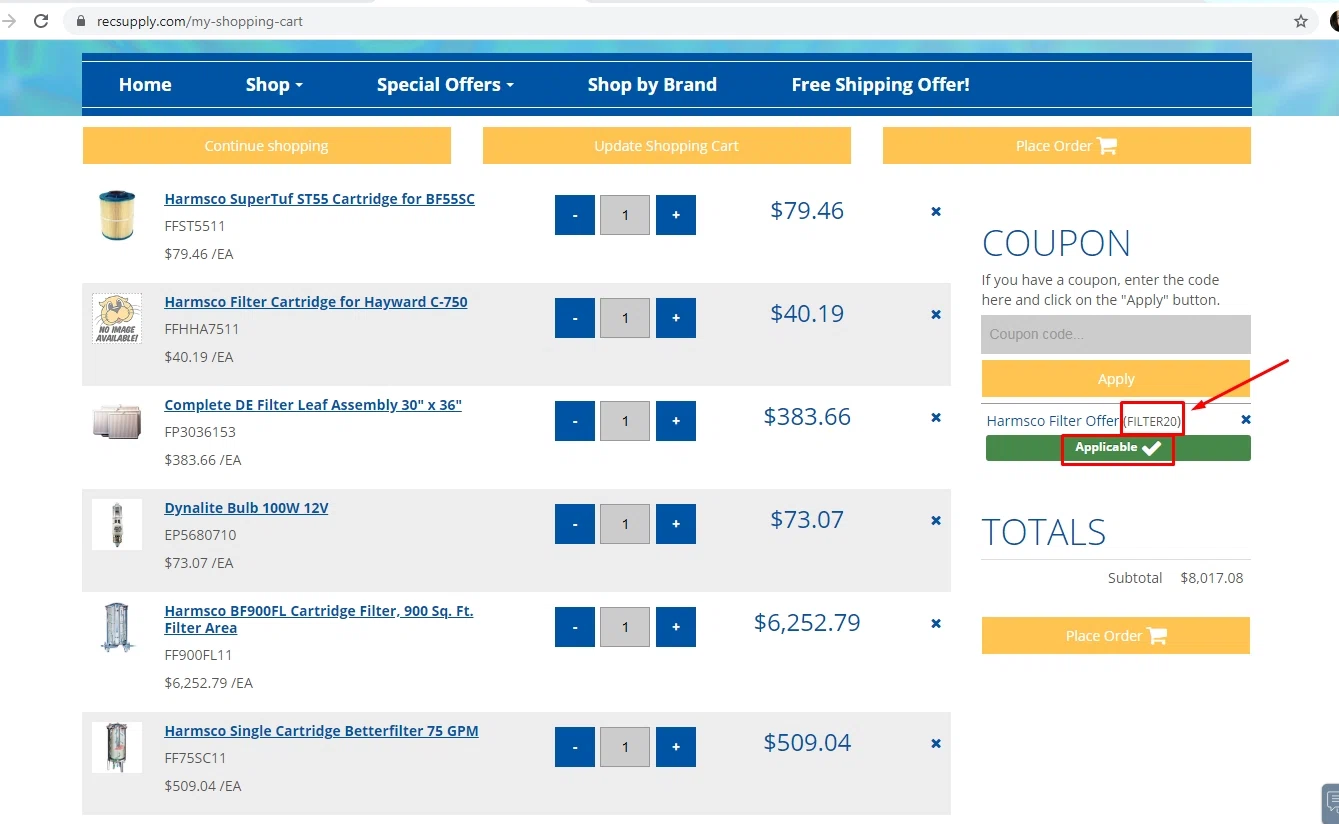This screenshot has width=1339, height=824.
Task: Click the SKU text FFST5511
Action: click(x=195, y=227)
